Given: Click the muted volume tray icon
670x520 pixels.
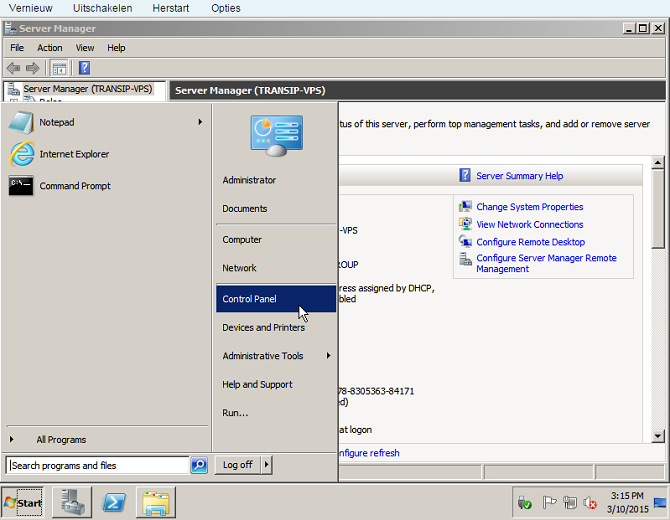Looking at the screenshot, I should point(590,503).
